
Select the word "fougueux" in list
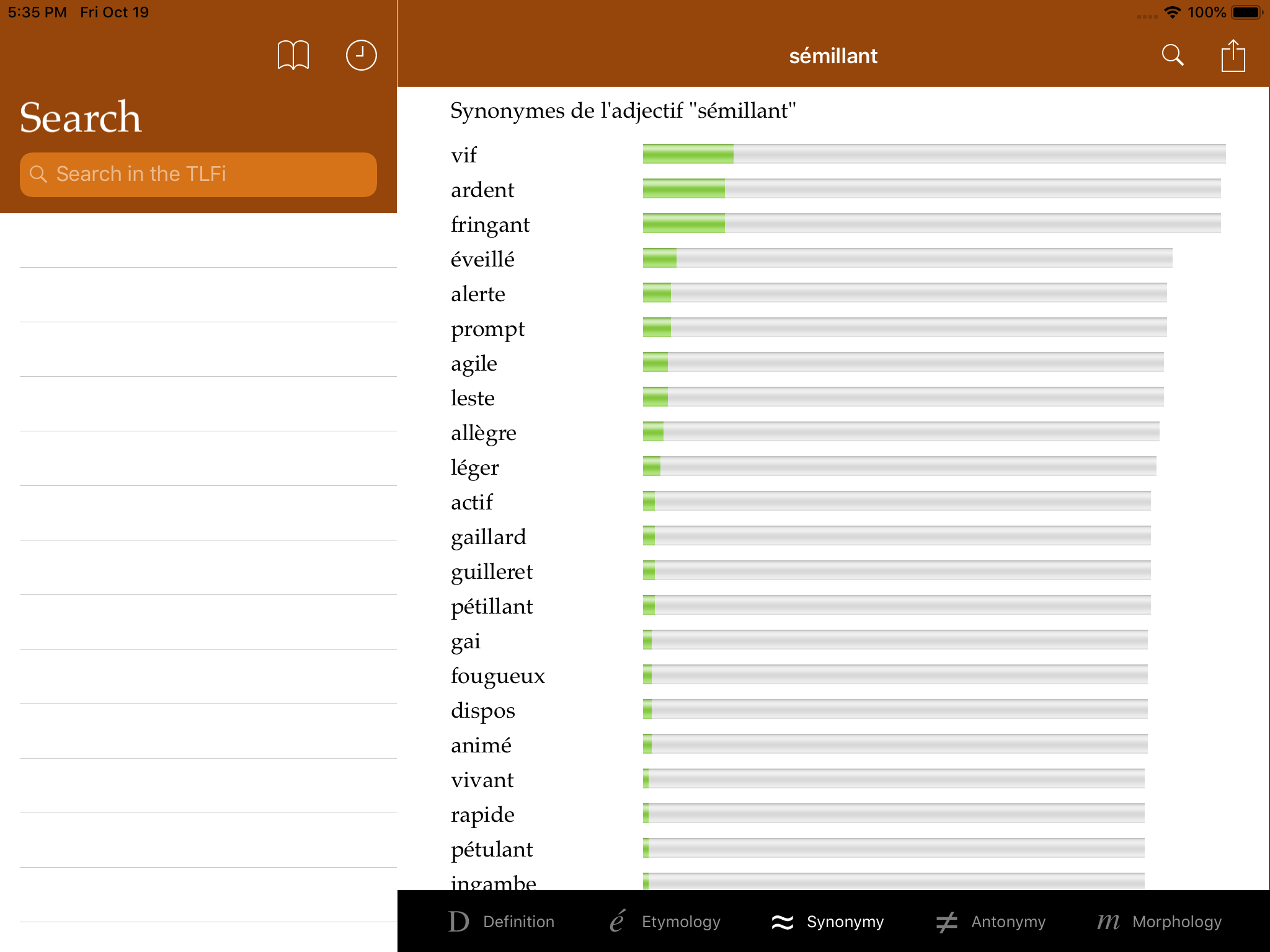click(498, 676)
